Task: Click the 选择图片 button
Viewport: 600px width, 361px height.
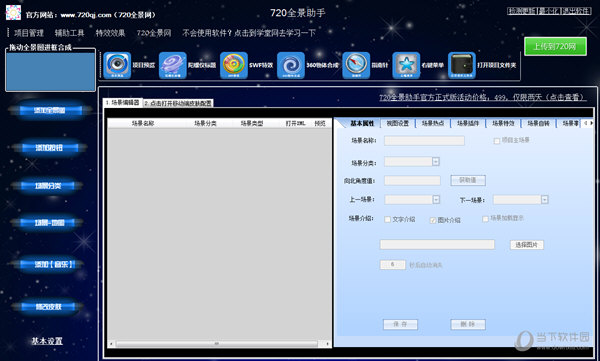Action: click(x=527, y=245)
